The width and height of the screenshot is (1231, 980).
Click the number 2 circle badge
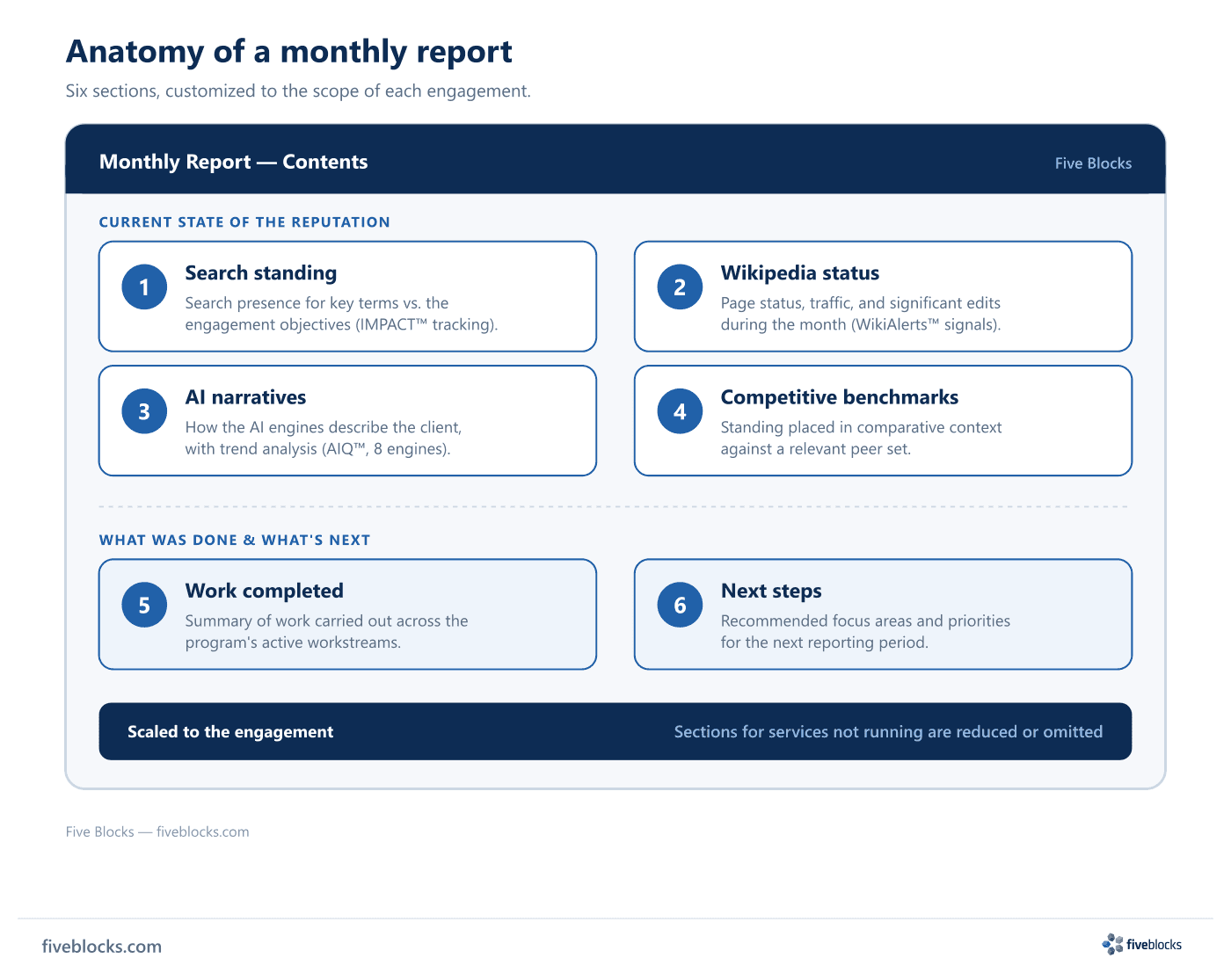click(x=680, y=287)
